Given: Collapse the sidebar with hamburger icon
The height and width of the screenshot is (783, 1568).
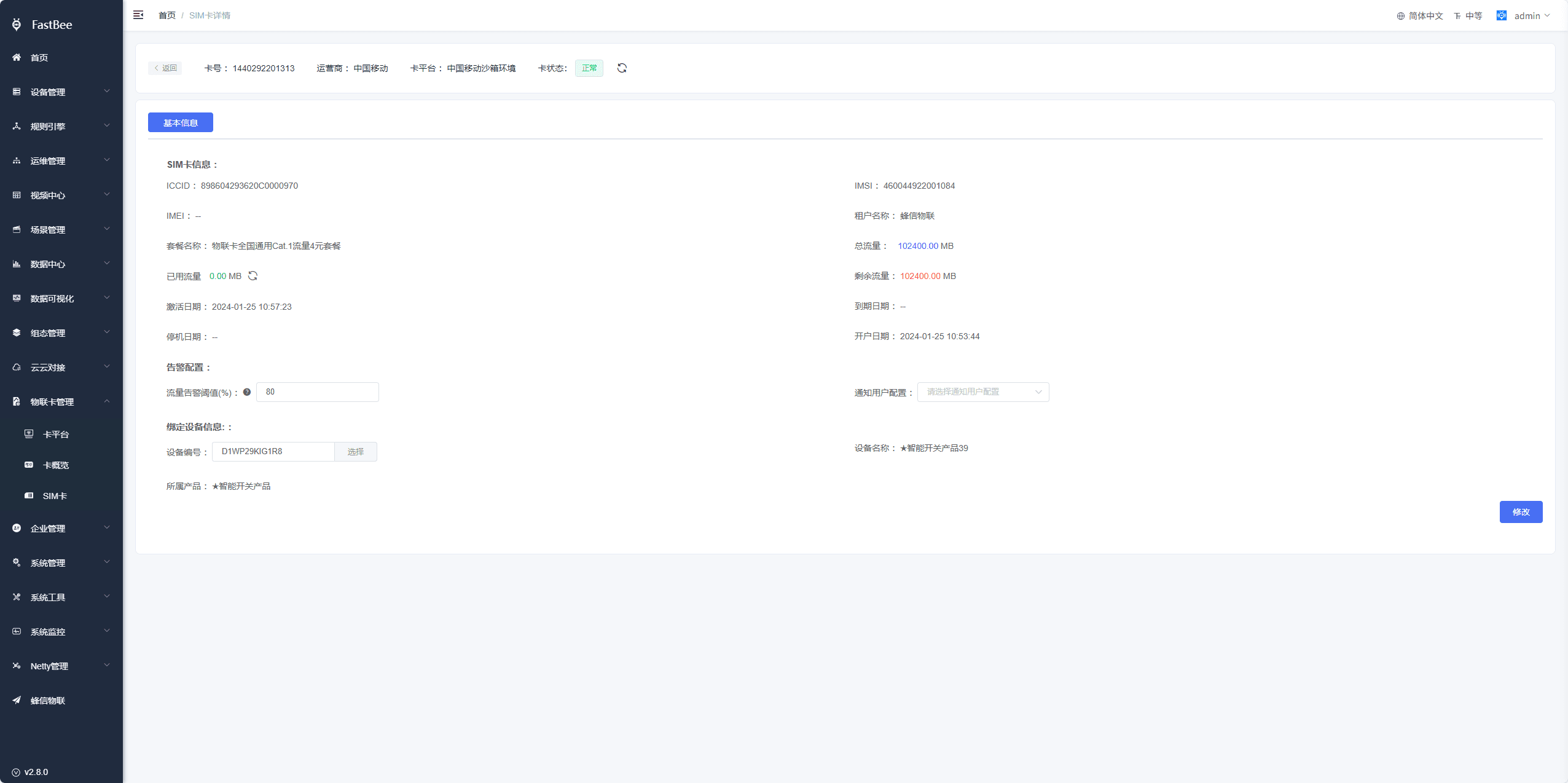Looking at the screenshot, I should point(138,15).
